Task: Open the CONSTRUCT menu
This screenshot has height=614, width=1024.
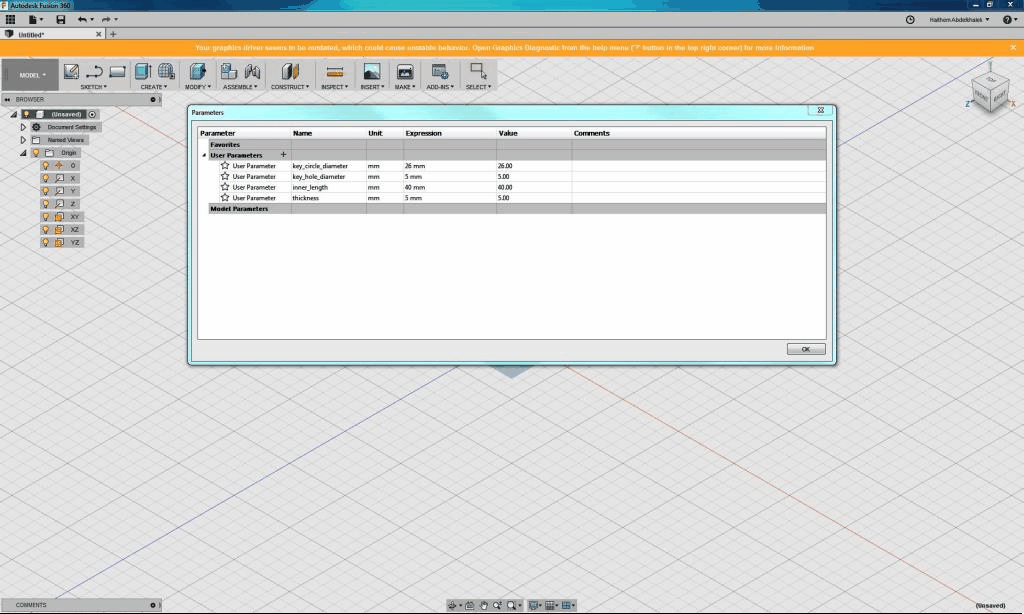Action: coord(290,87)
